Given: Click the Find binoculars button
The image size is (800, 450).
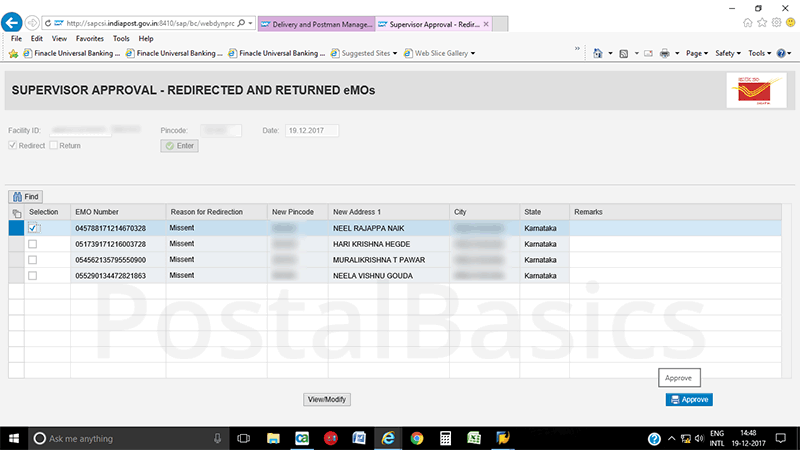Looking at the screenshot, I should coord(26,197).
